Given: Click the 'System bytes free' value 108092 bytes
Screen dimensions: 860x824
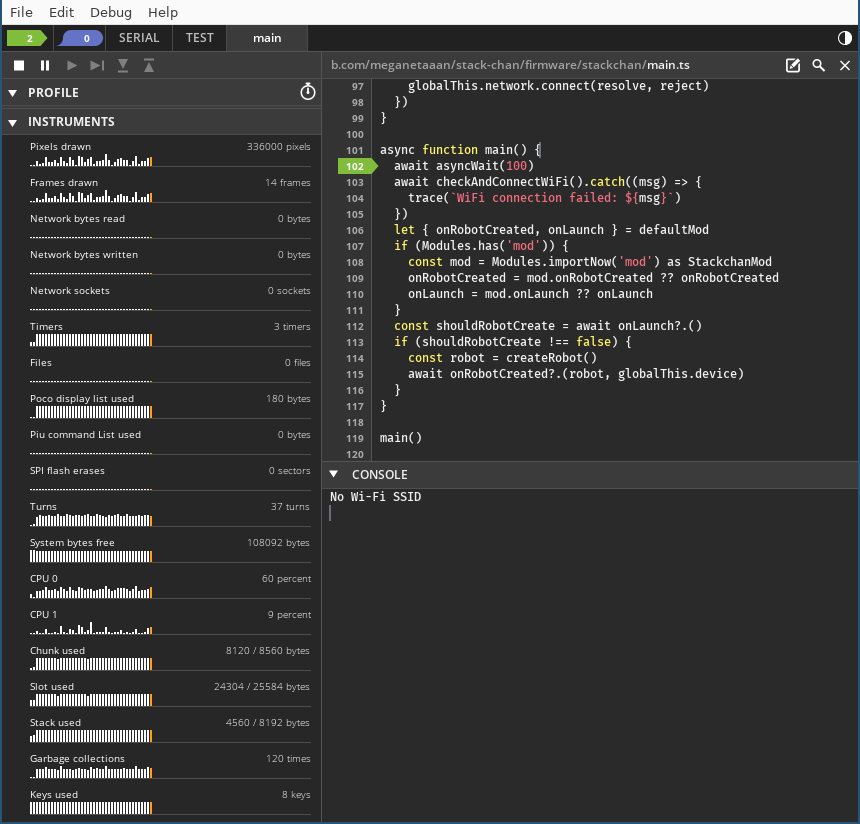Looking at the screenshot, I should click(x=278, y=543).
